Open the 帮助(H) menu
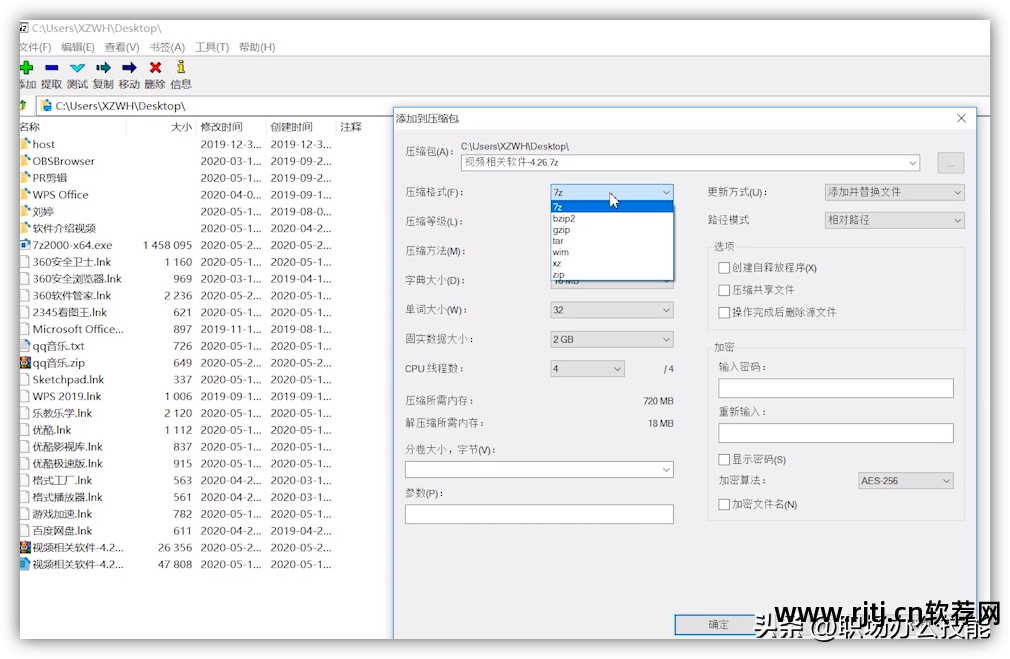1010x659 pixels. 257,47
